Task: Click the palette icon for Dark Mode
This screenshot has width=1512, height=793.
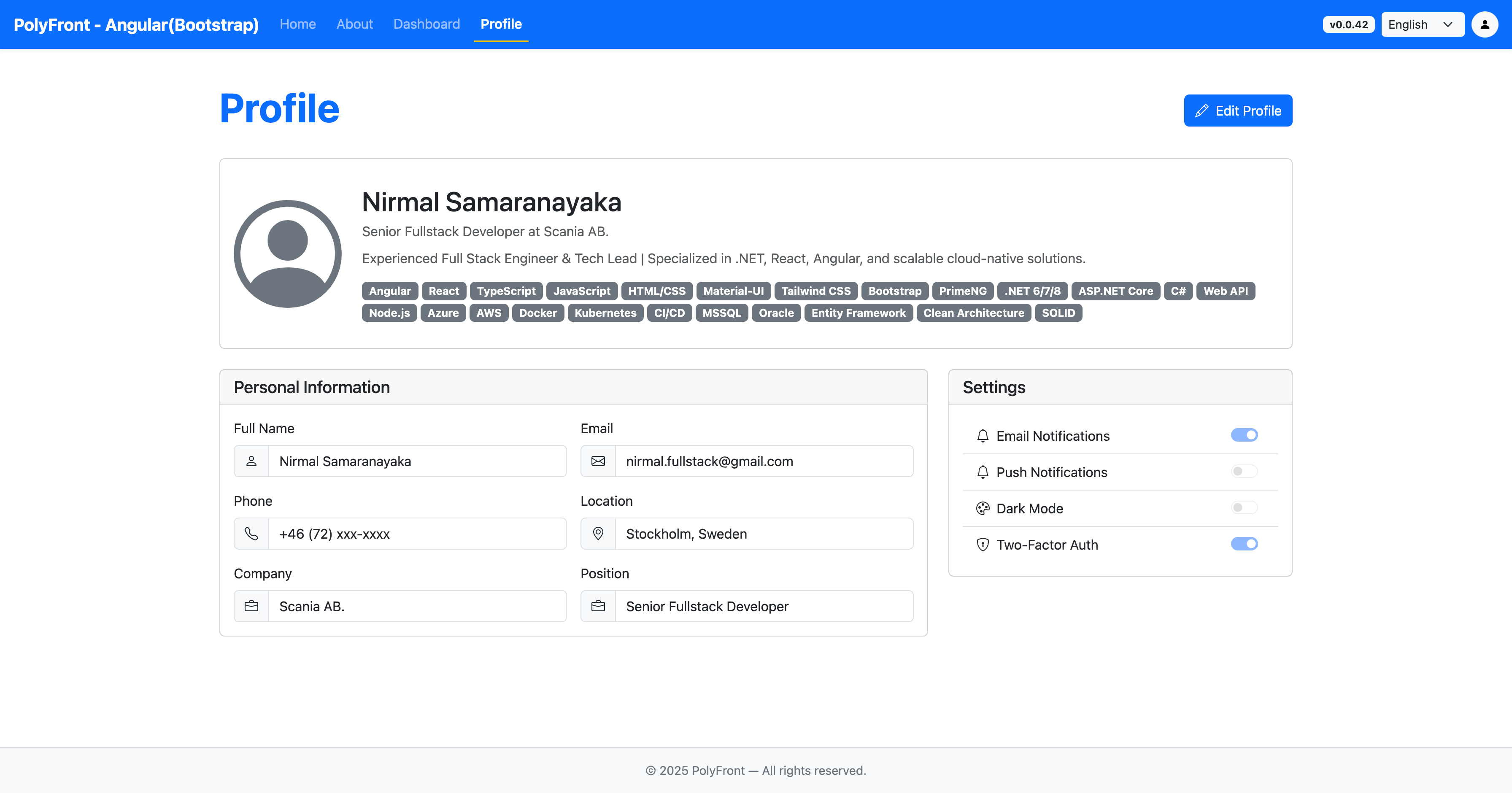Action: point(983,508)
